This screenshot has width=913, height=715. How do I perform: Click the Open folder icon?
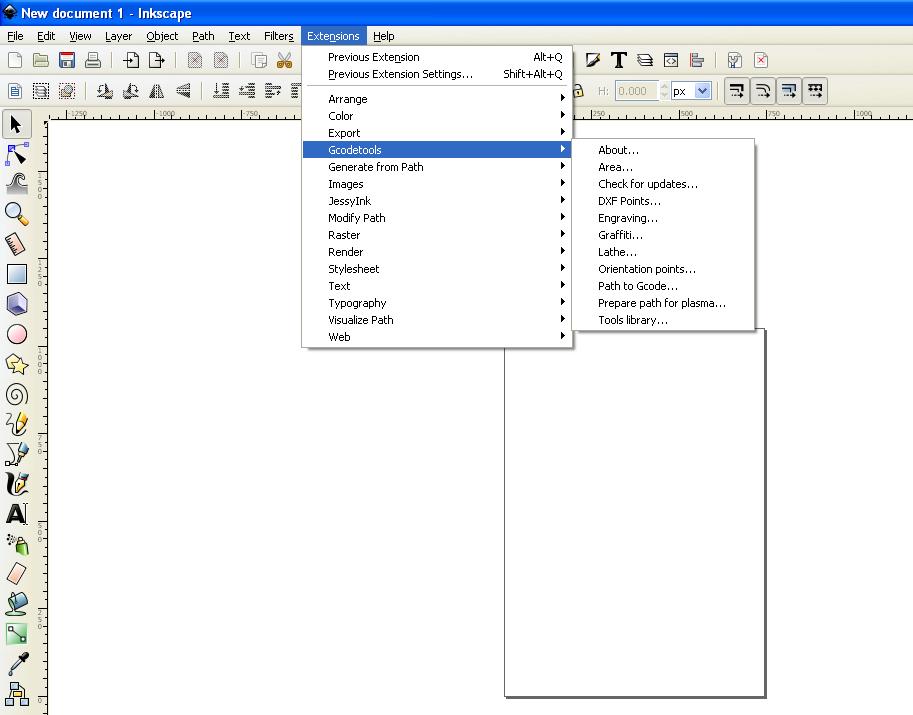pyautogui.click(x=41, y=60)
